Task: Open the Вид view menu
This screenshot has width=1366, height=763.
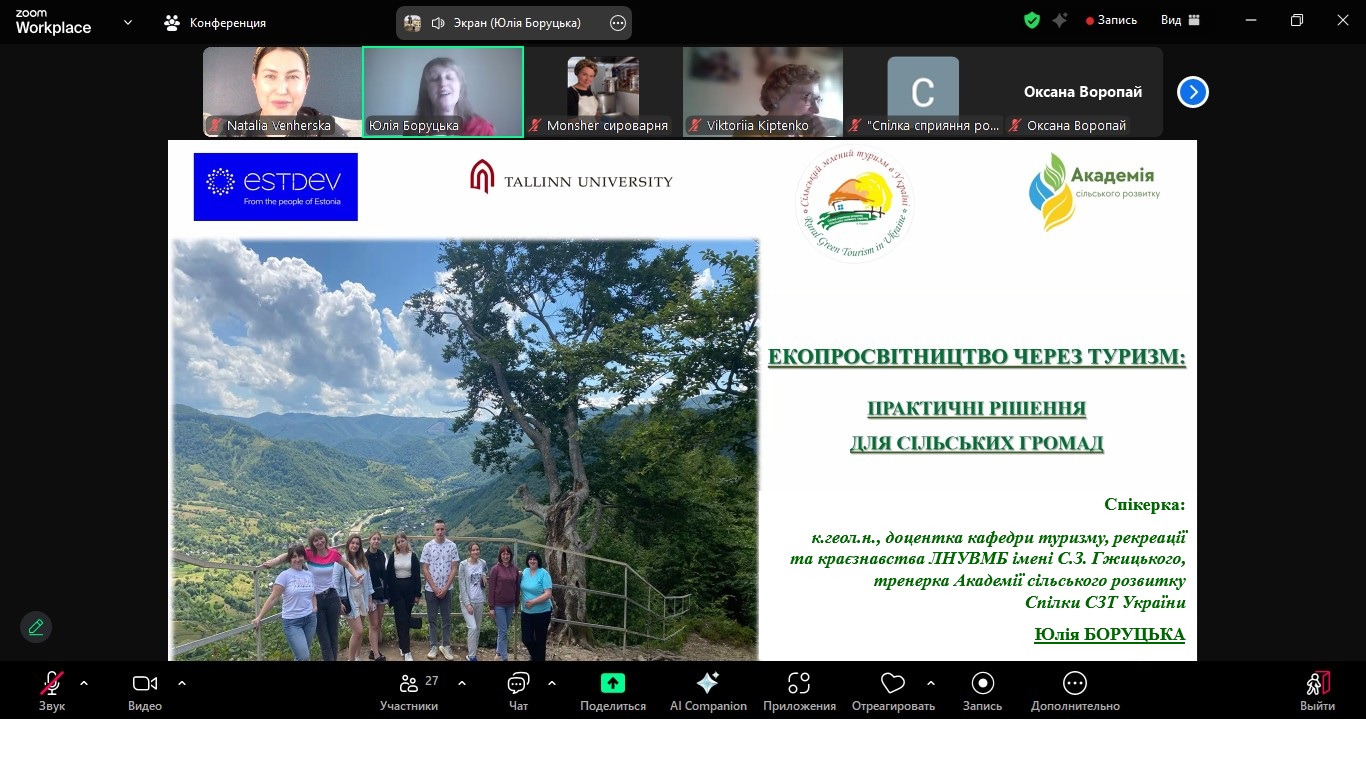Action: [1180, 20]
